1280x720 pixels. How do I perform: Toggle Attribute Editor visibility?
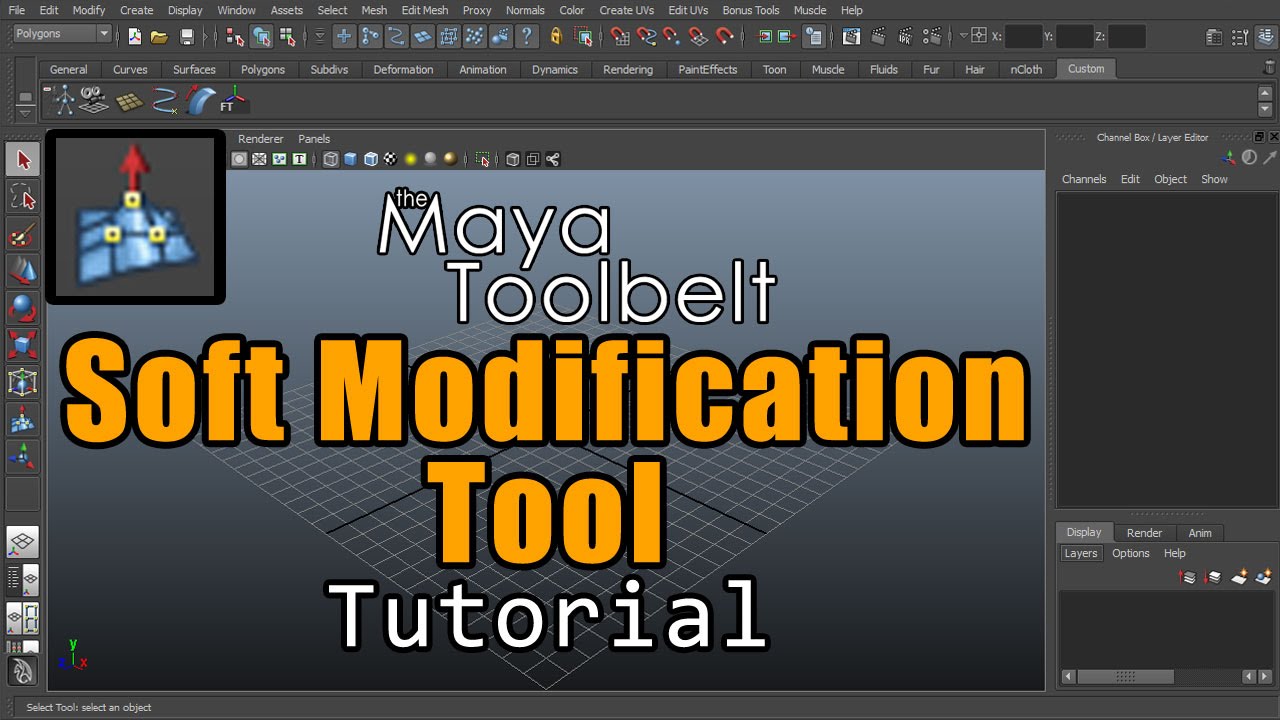tap(1214, 37)
